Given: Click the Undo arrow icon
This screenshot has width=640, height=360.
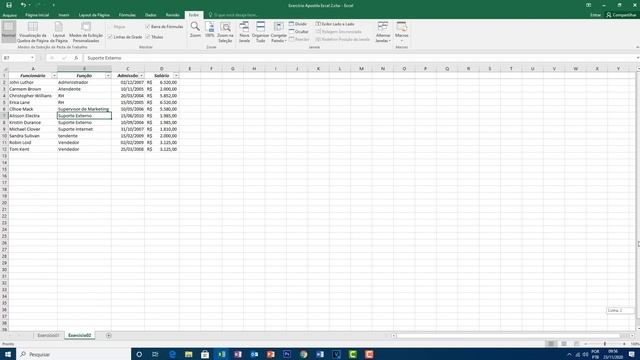Looking at the screenshot, I should [x=23, y=5].
